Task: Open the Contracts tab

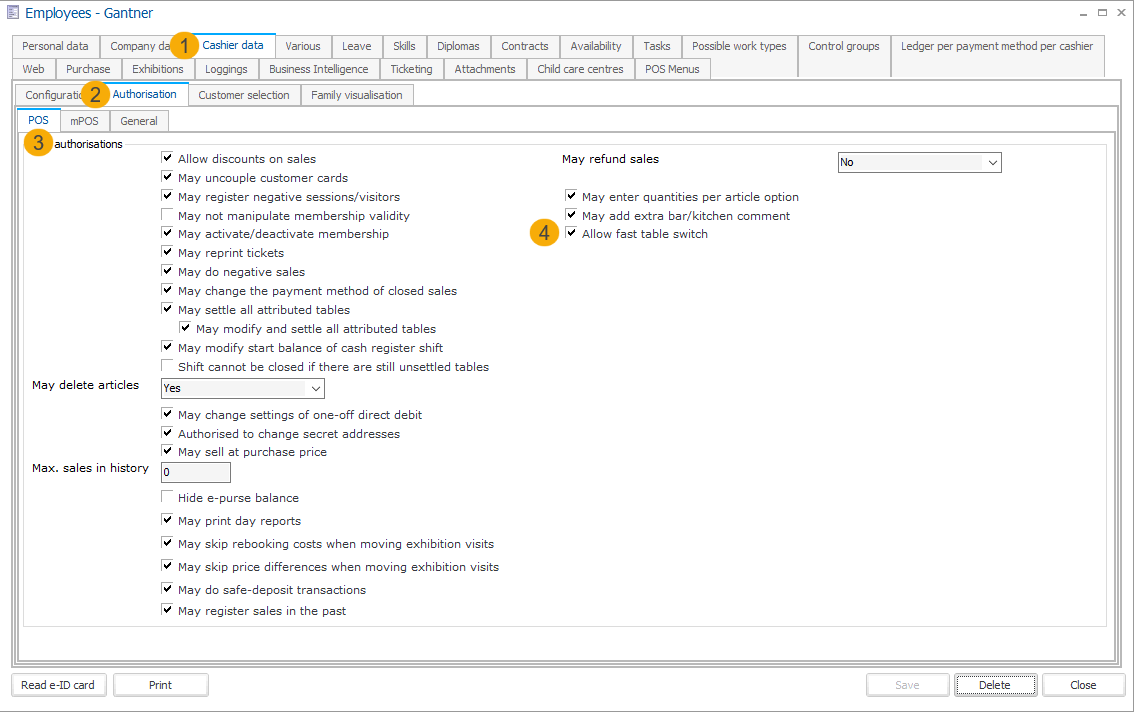Action: coord(524,46)
